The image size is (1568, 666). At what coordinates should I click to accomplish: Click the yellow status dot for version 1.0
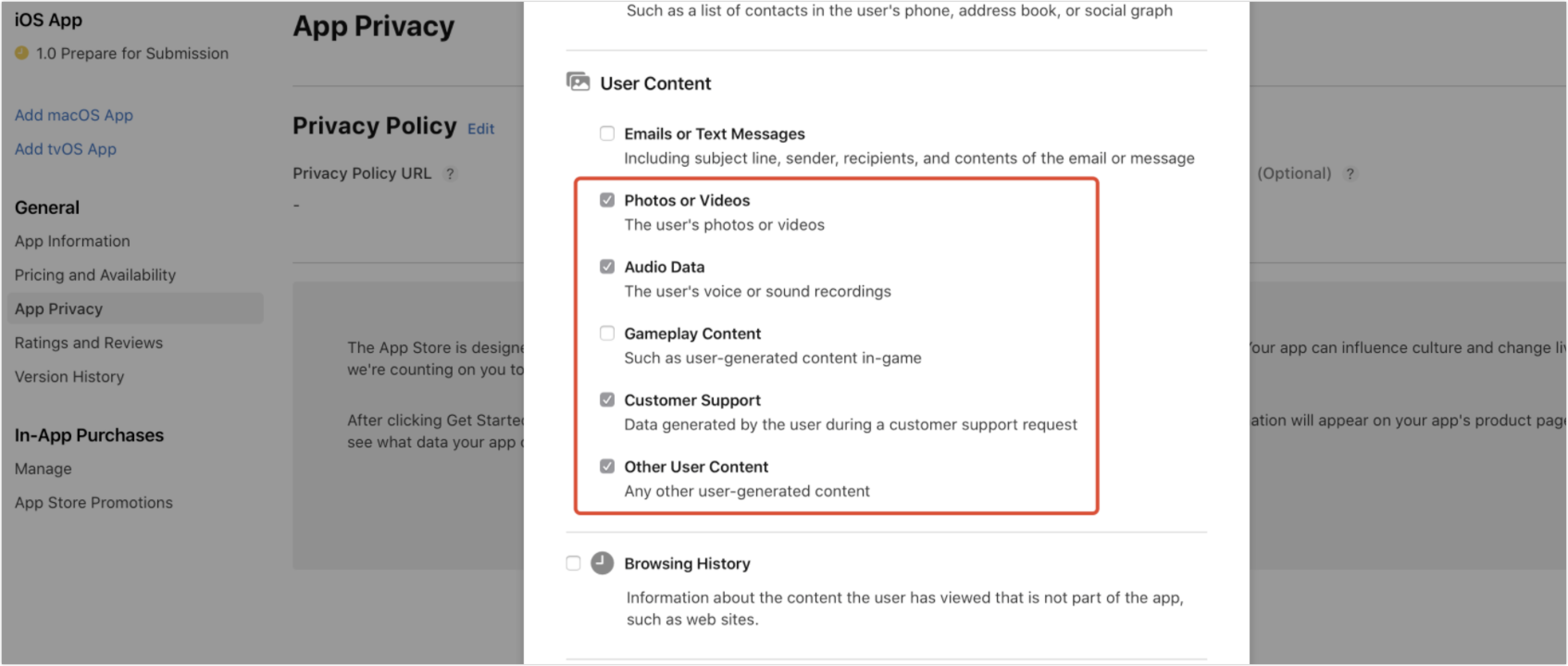21,53
